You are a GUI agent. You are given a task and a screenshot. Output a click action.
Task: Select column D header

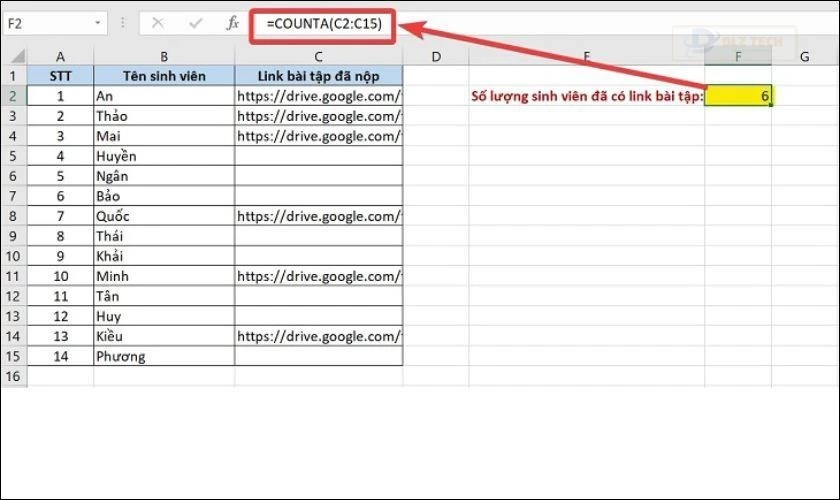click(x=436, y=56)
